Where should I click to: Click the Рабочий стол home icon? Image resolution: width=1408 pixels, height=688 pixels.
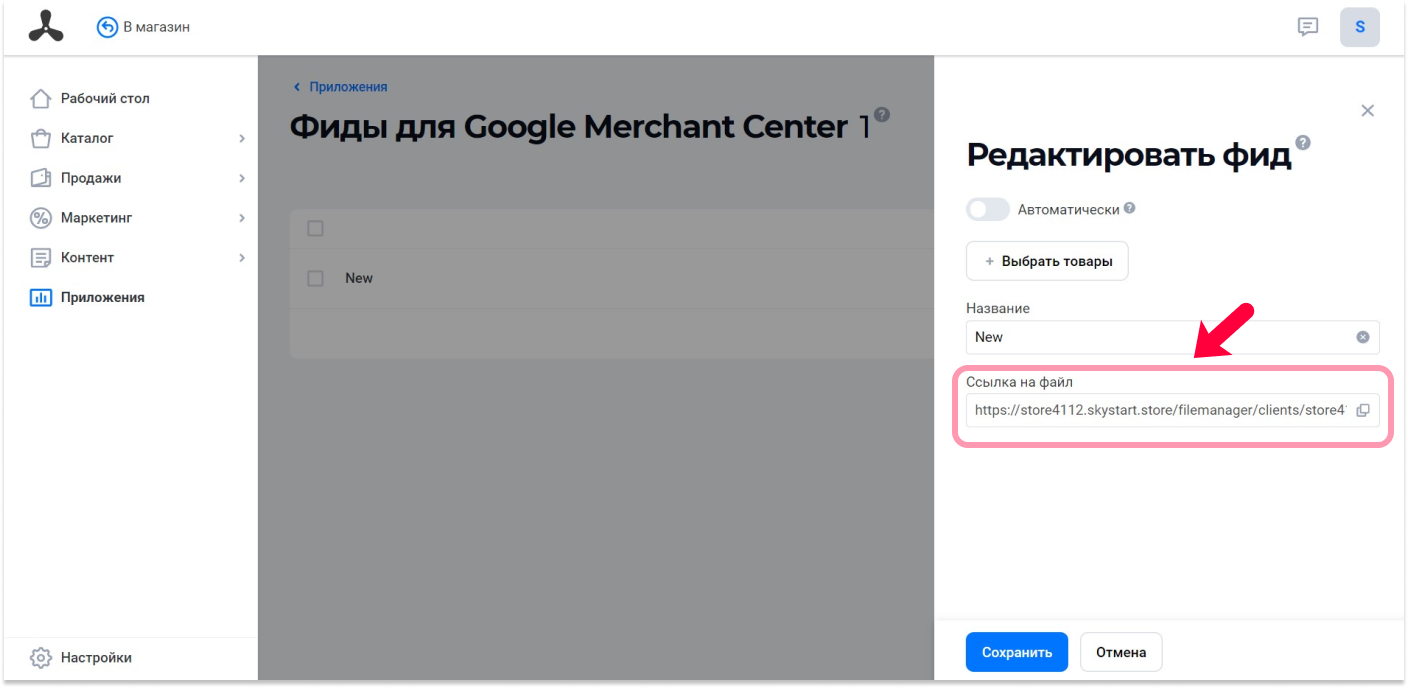[41, 99]
